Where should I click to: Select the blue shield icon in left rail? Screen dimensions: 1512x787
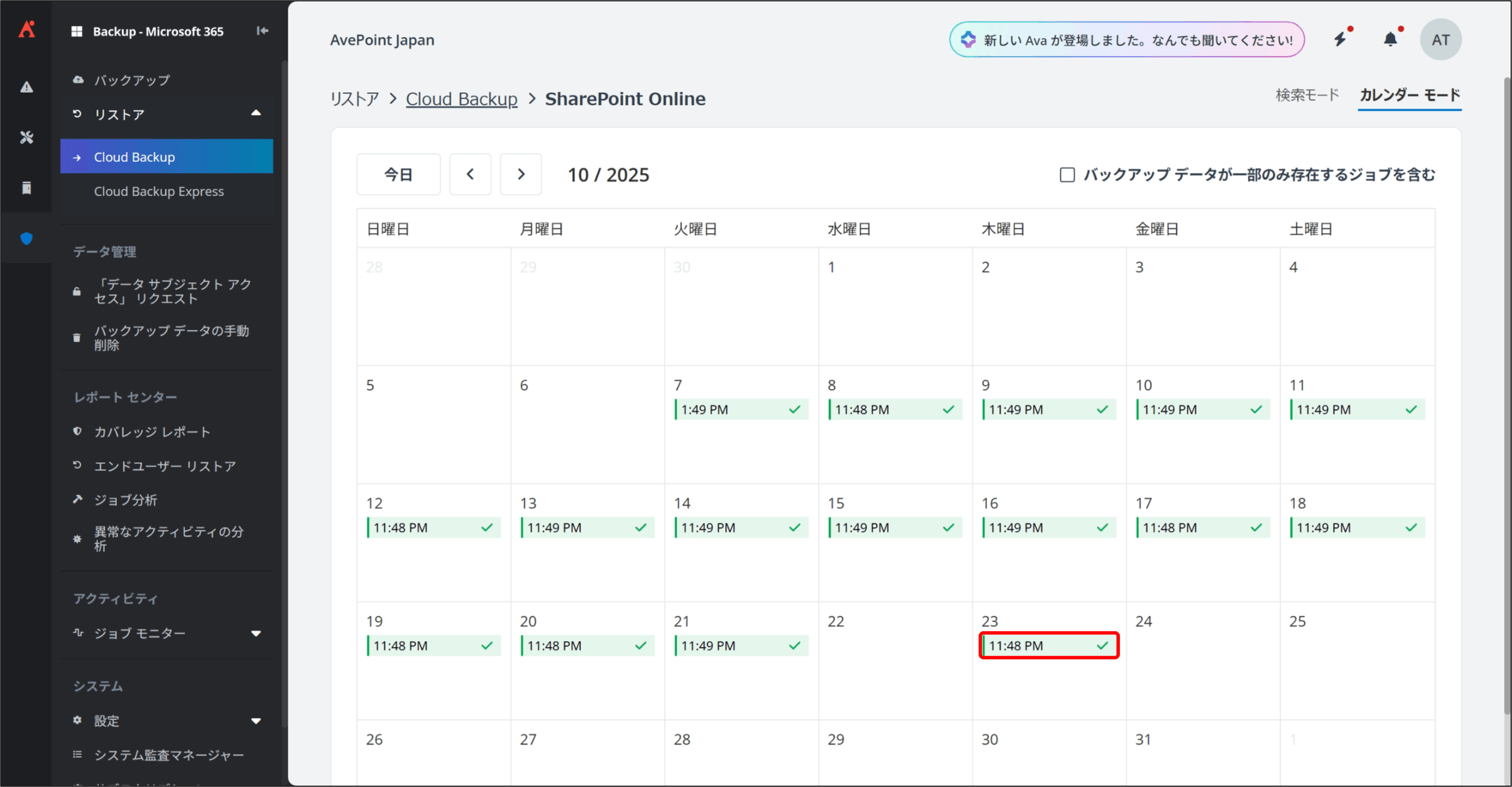27,239
